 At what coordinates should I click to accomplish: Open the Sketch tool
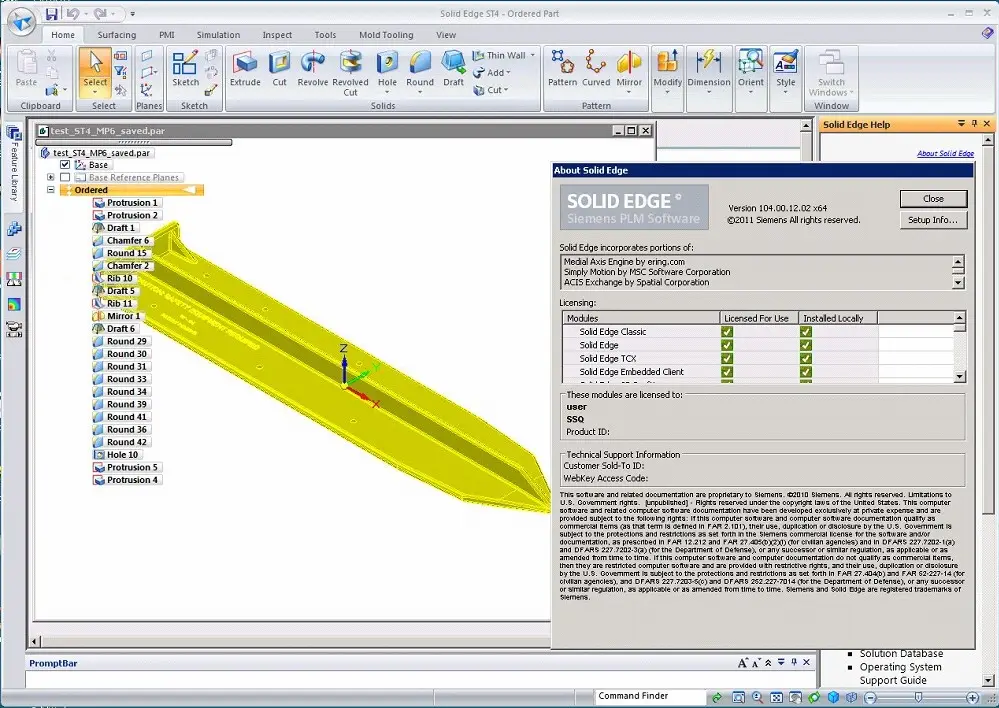[185, 69]
